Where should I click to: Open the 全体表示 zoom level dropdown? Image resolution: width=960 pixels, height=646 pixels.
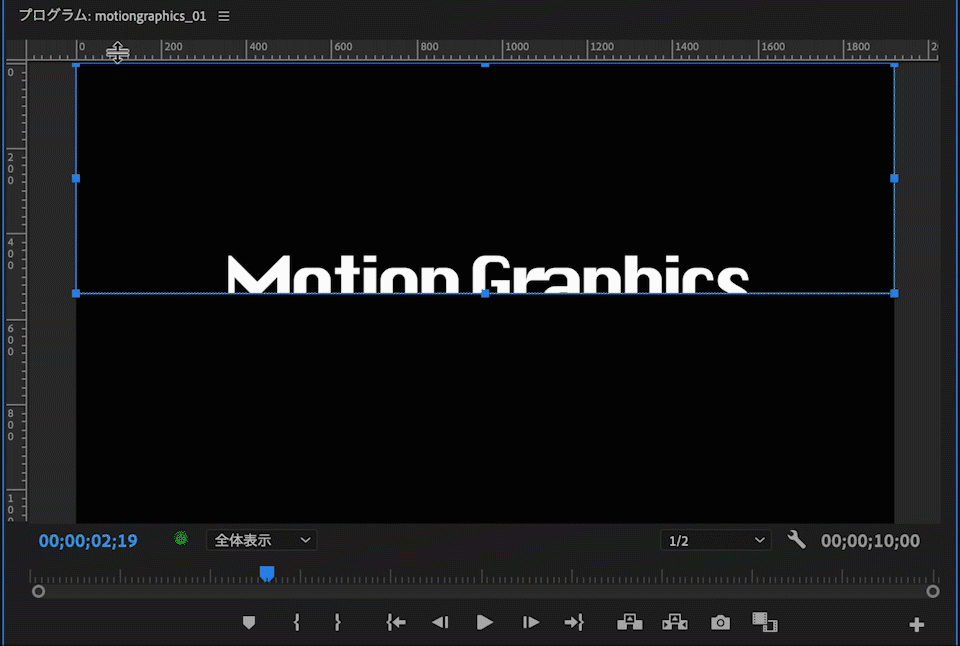click(261, 540)
